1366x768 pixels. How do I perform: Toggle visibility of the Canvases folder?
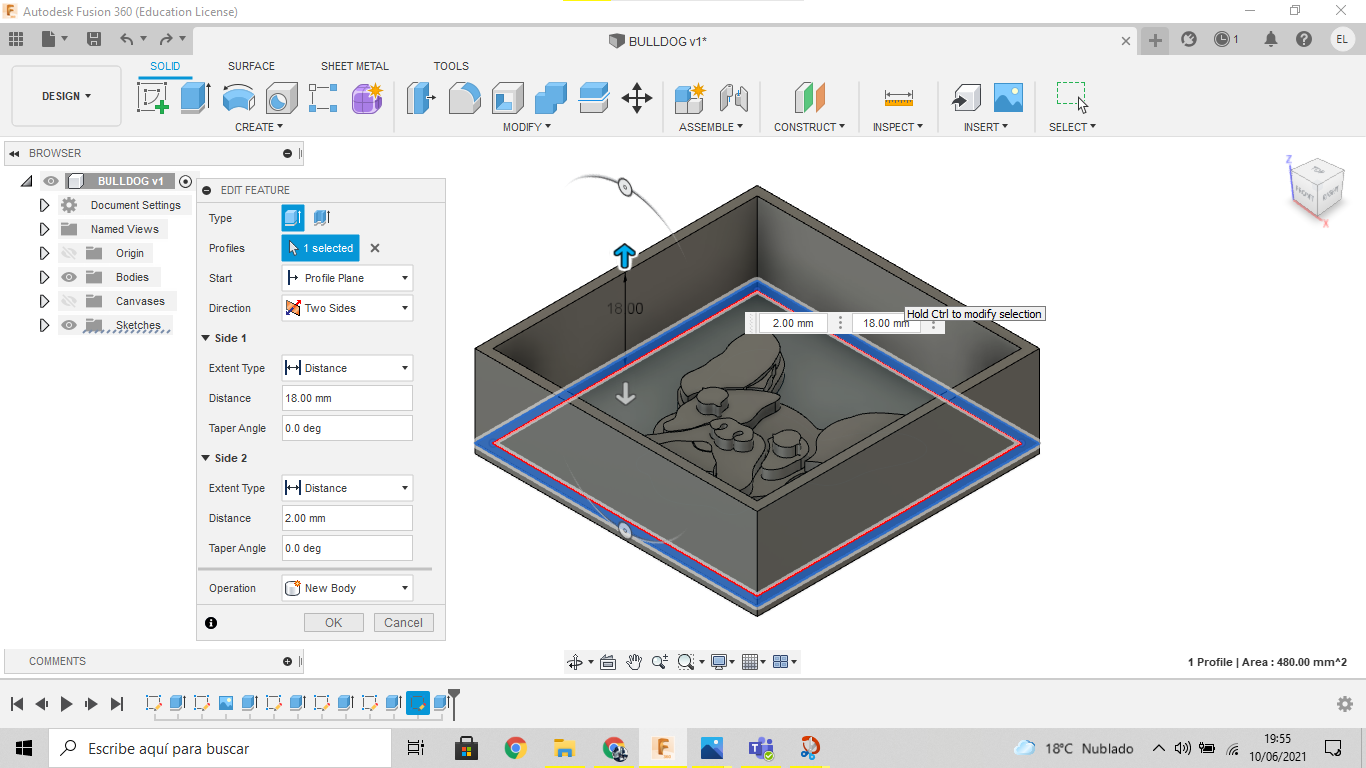tap(69, 301)
